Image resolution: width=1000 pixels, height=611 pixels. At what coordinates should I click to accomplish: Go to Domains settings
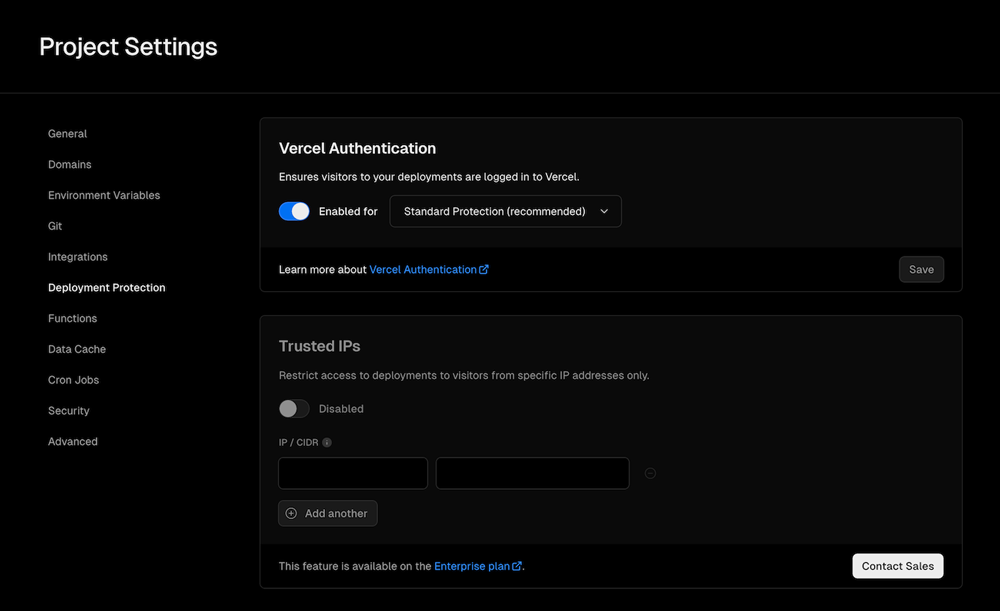click(x=70, y=165)
